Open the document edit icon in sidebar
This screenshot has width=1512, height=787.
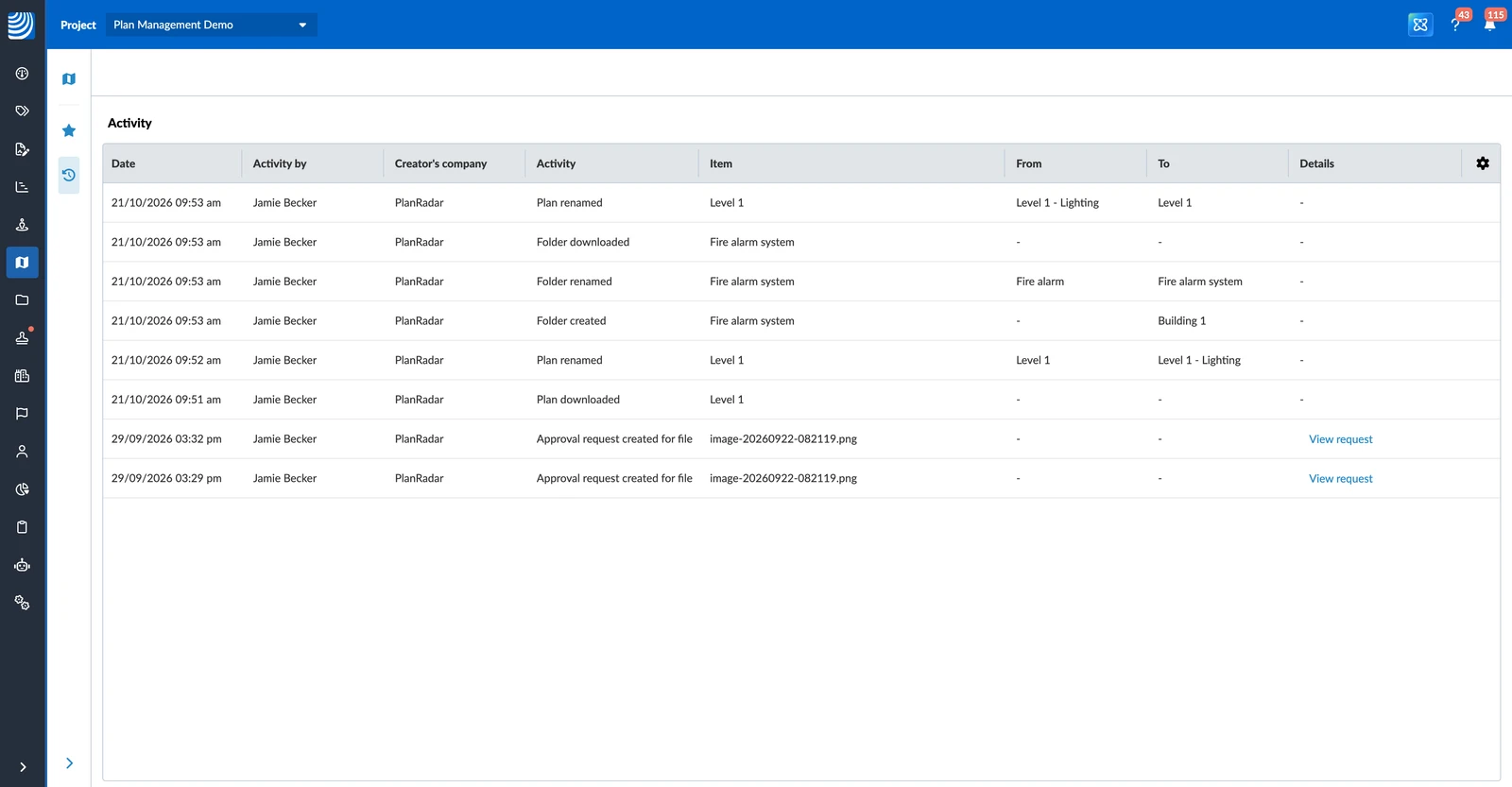pos(22,149)
